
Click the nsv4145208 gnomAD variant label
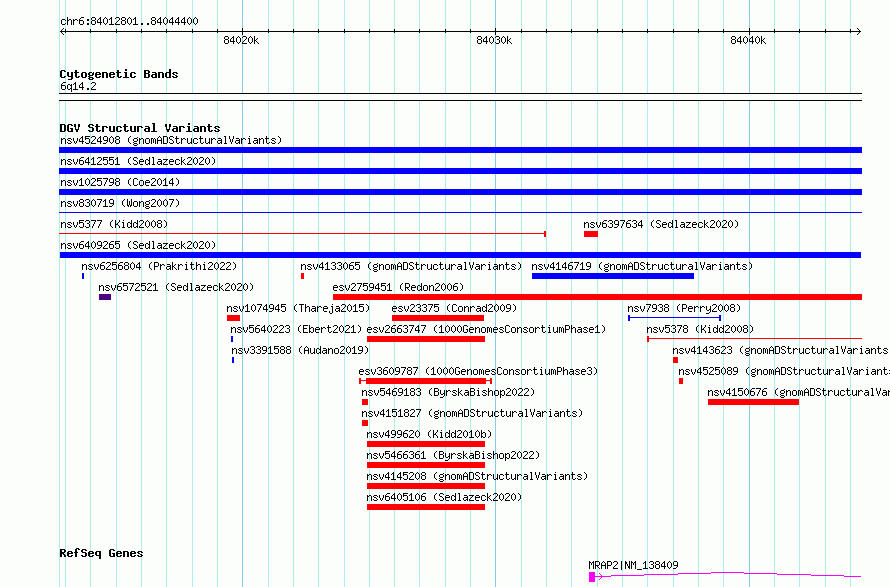[x=477, y=476]
